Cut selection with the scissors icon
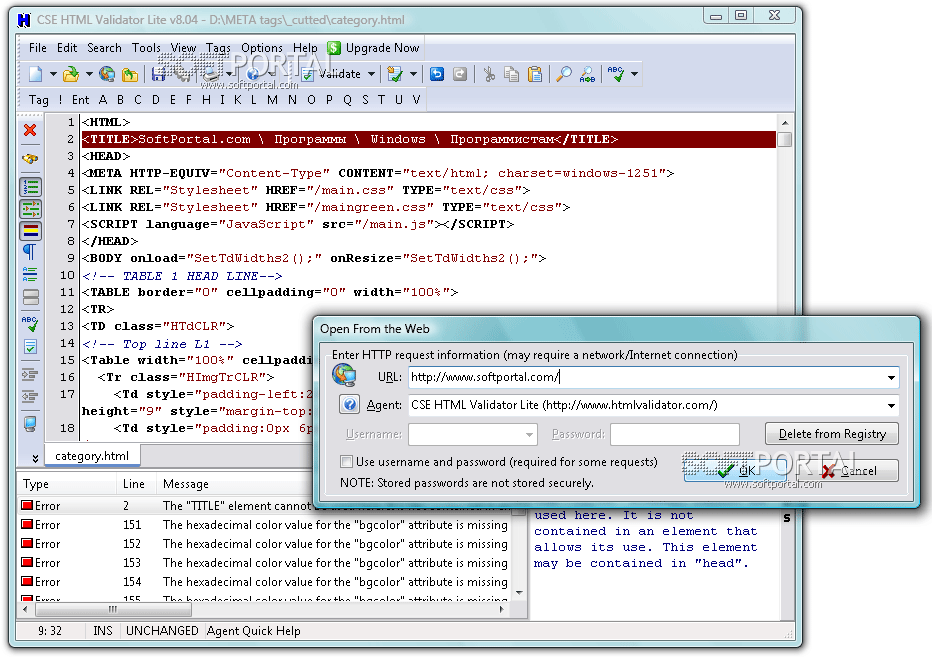This screenshot has width=932, height=661. click(x=489, y=74)
